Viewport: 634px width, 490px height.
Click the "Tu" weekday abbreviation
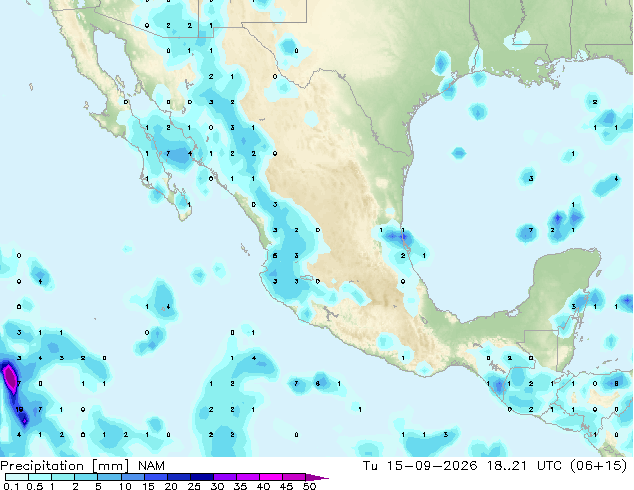[370, 466]
